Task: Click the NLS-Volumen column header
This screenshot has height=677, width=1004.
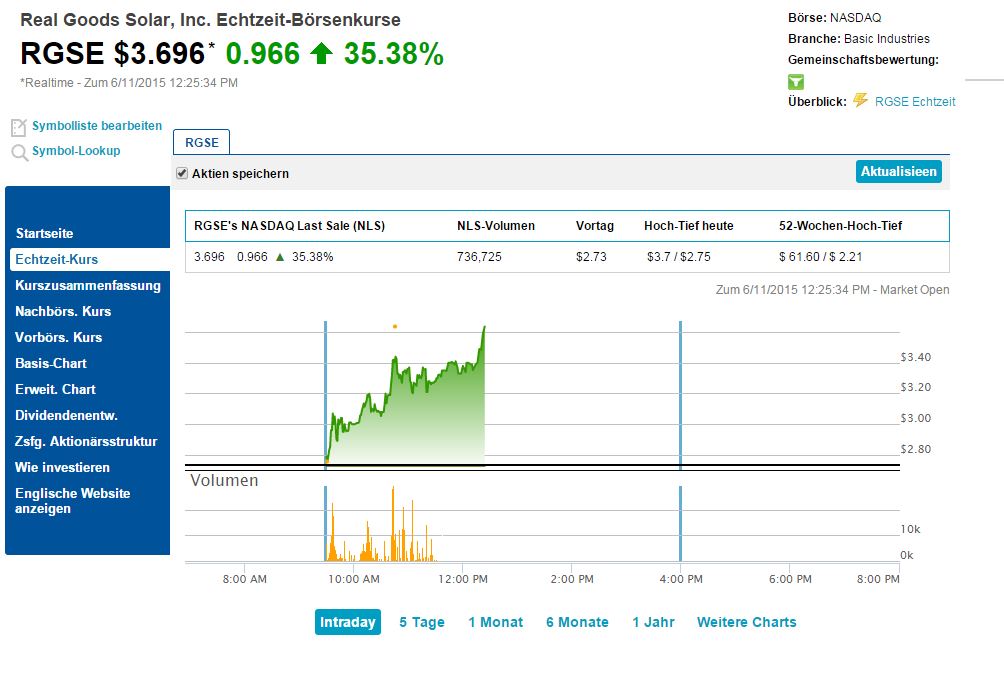Action: click(x=496, y=225)
